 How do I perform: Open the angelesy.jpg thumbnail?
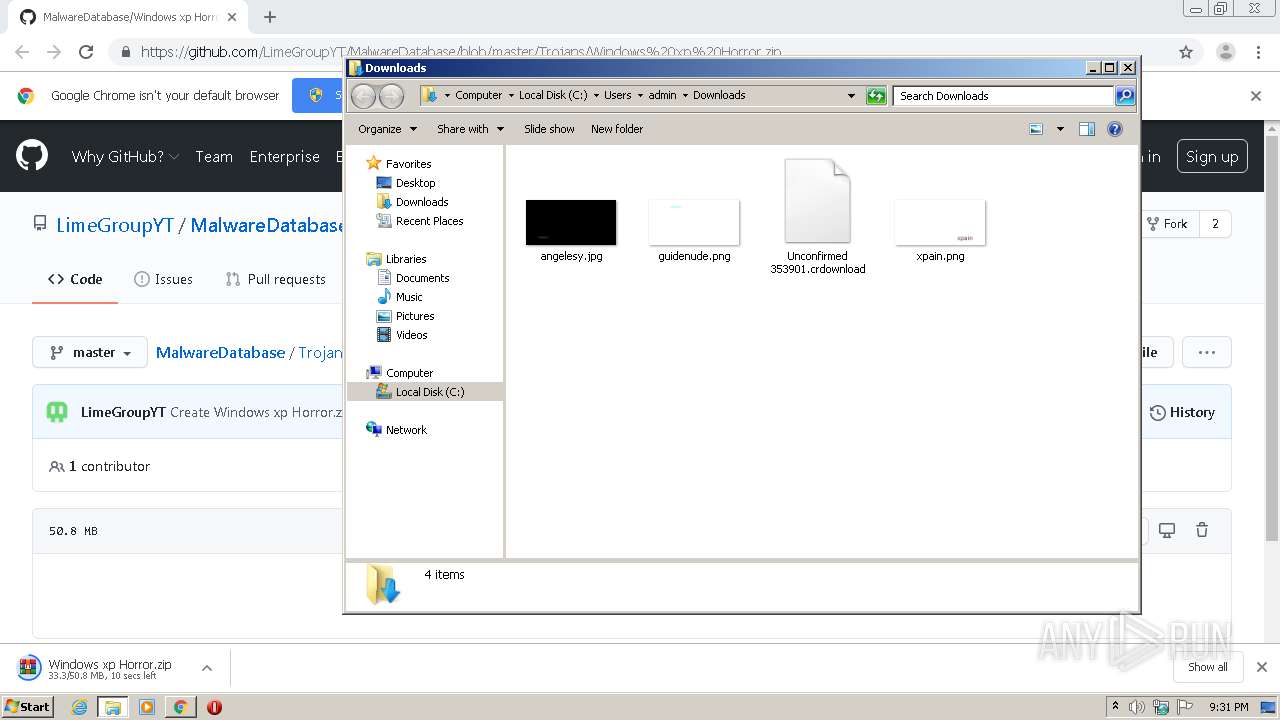click(x=571, y=222)
